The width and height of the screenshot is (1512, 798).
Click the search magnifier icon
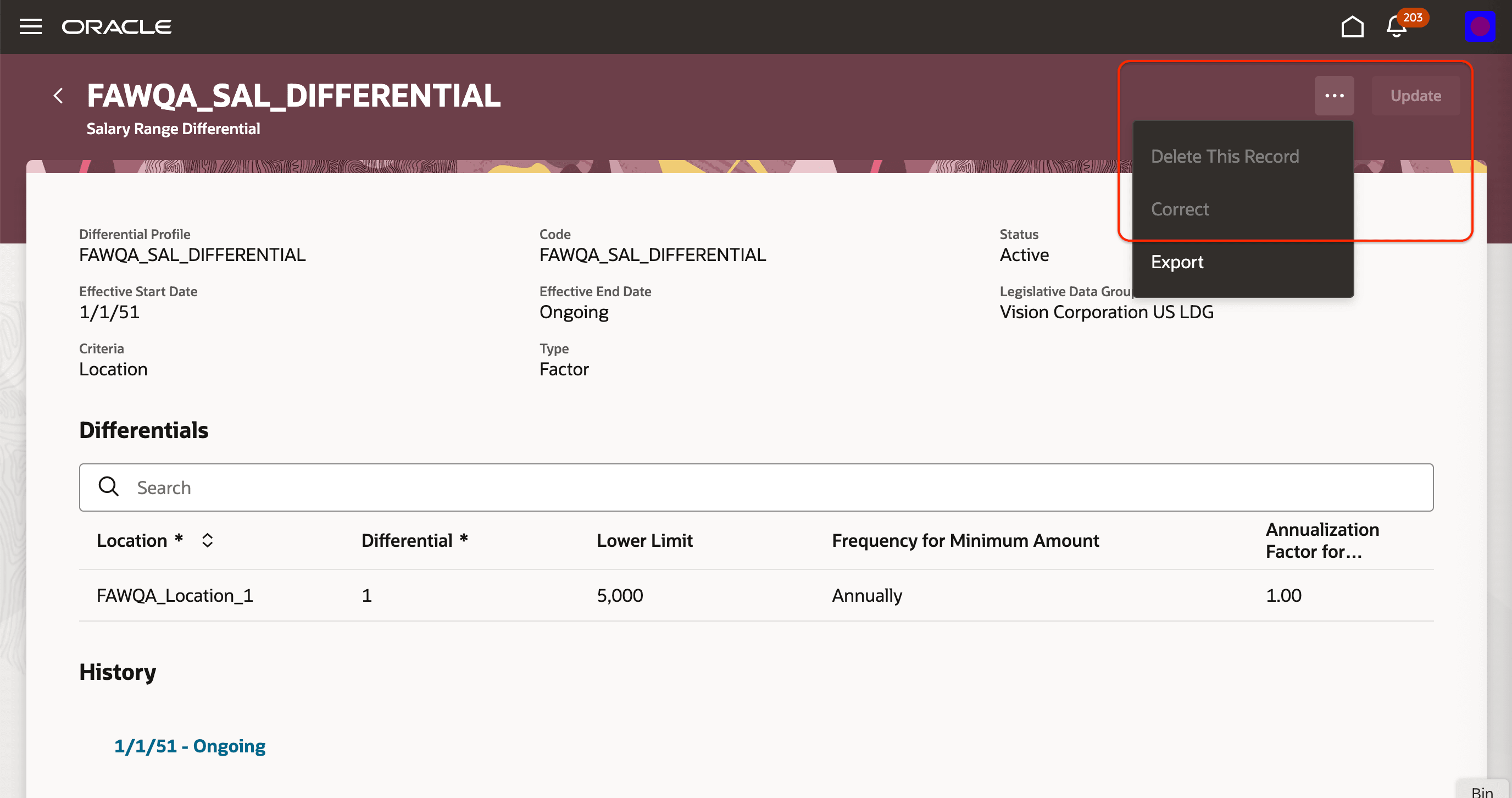[109, 487]
